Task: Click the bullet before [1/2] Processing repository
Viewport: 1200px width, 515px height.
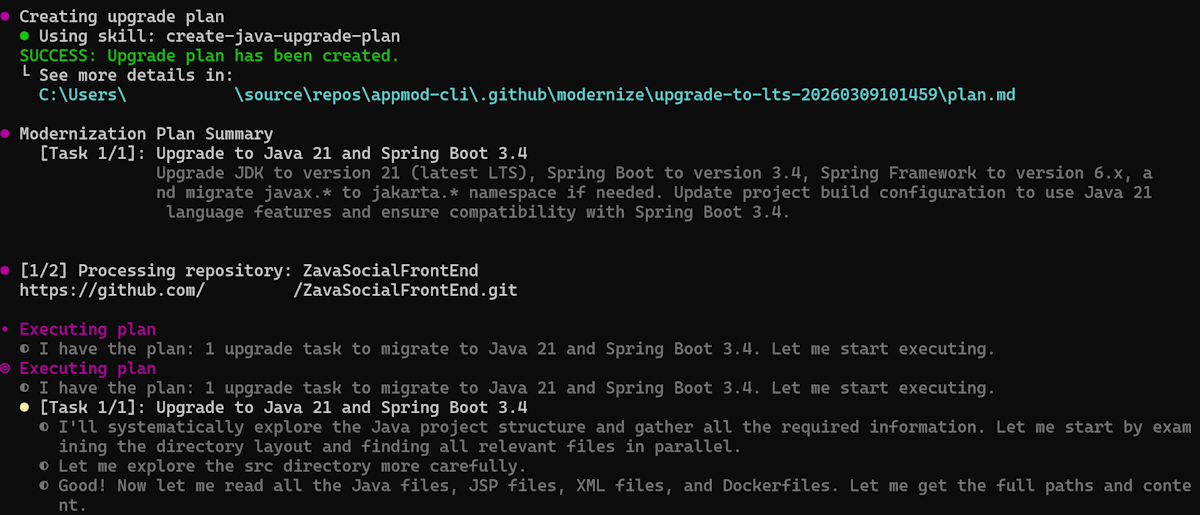Action: (6, 271)
